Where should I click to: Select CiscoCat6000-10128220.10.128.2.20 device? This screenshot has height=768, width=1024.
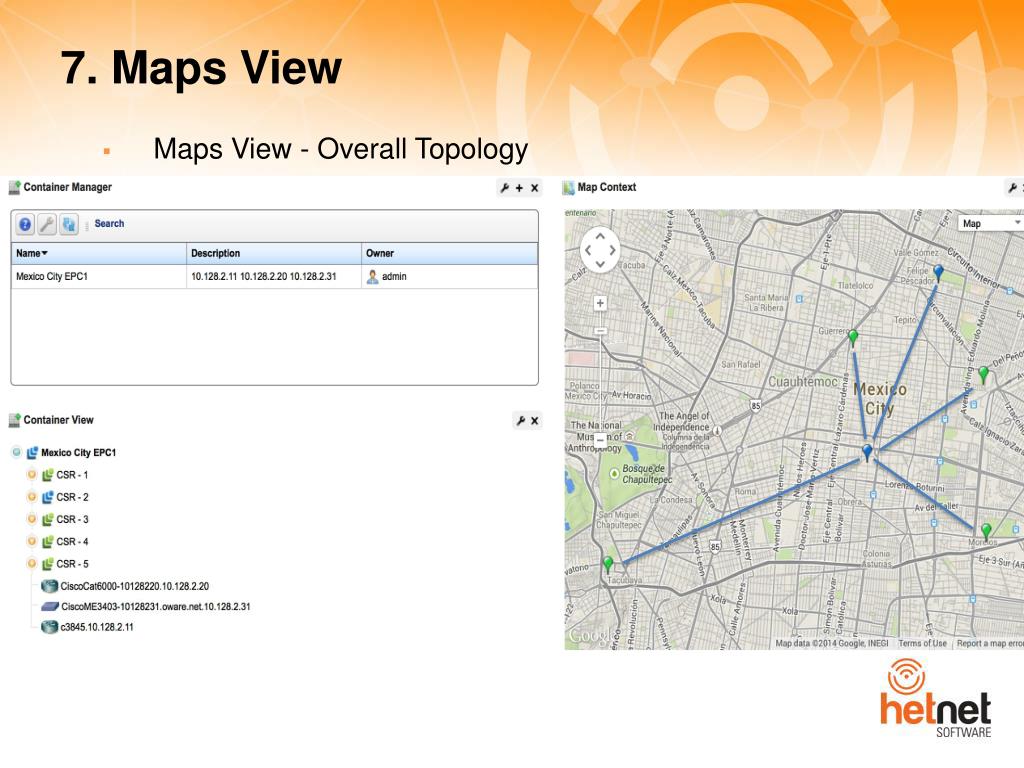[135, 586]
